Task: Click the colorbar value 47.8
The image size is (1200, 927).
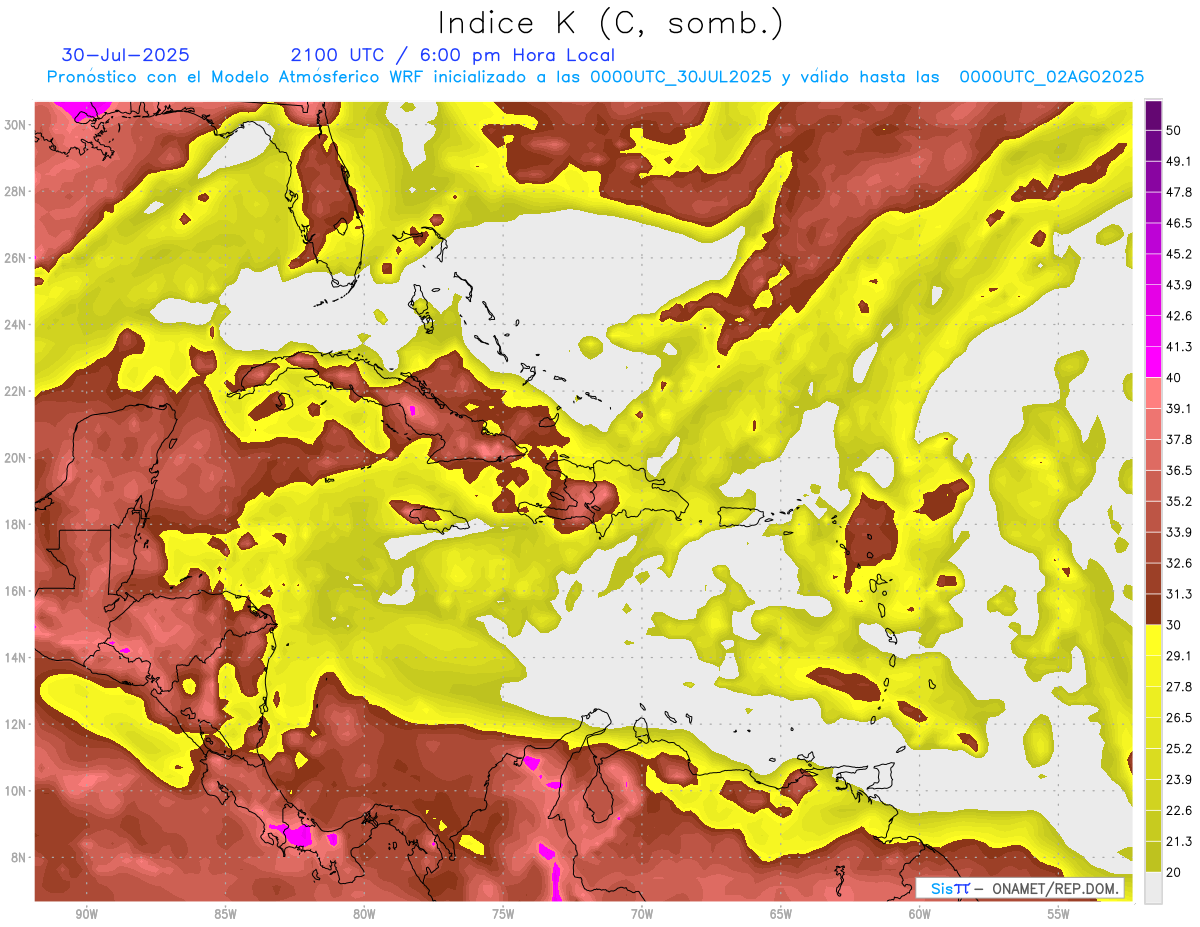Action: tap(1178, 192)
